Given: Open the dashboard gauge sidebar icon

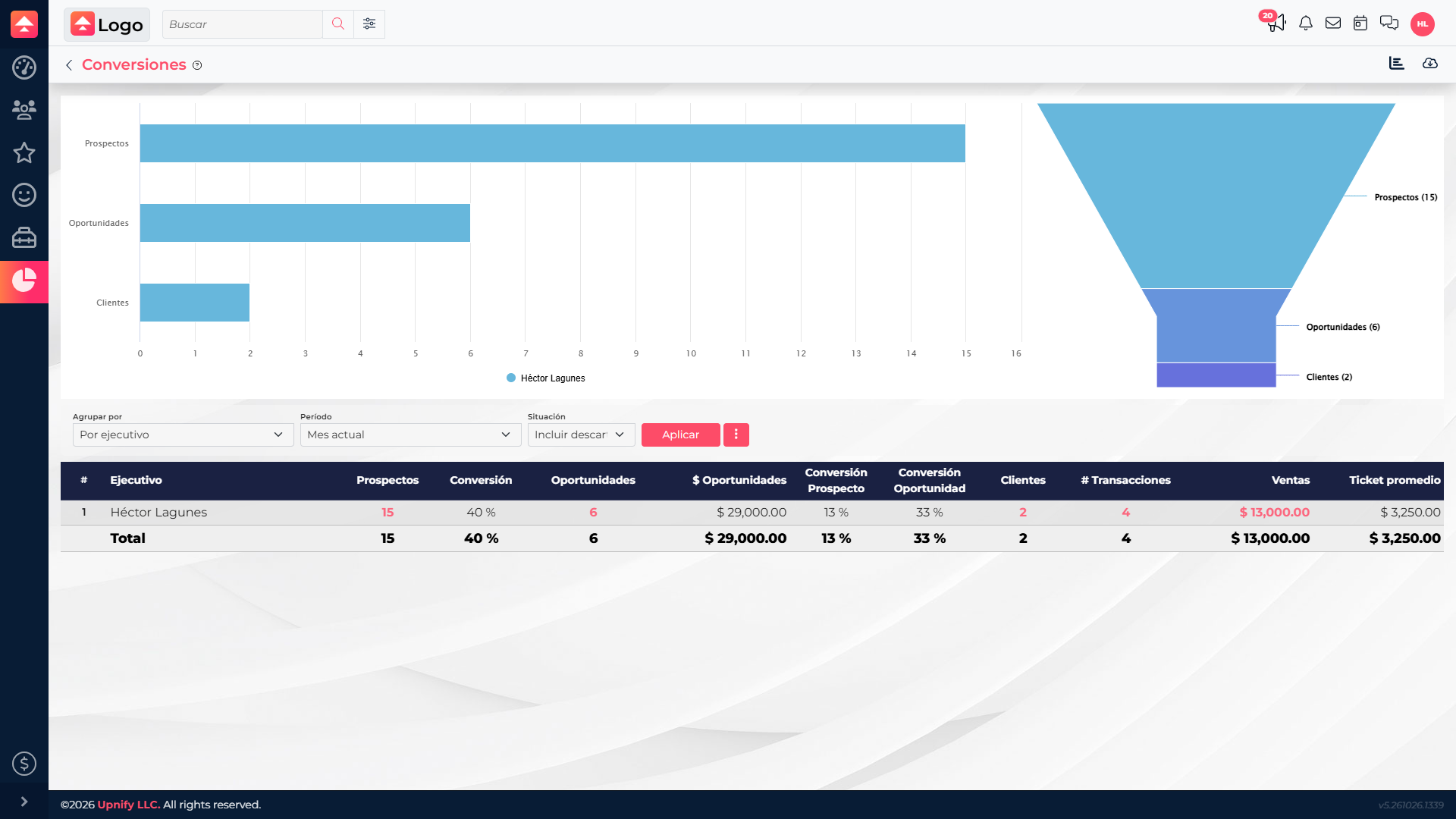Looking at the screenshot, I should click(24, 67).
